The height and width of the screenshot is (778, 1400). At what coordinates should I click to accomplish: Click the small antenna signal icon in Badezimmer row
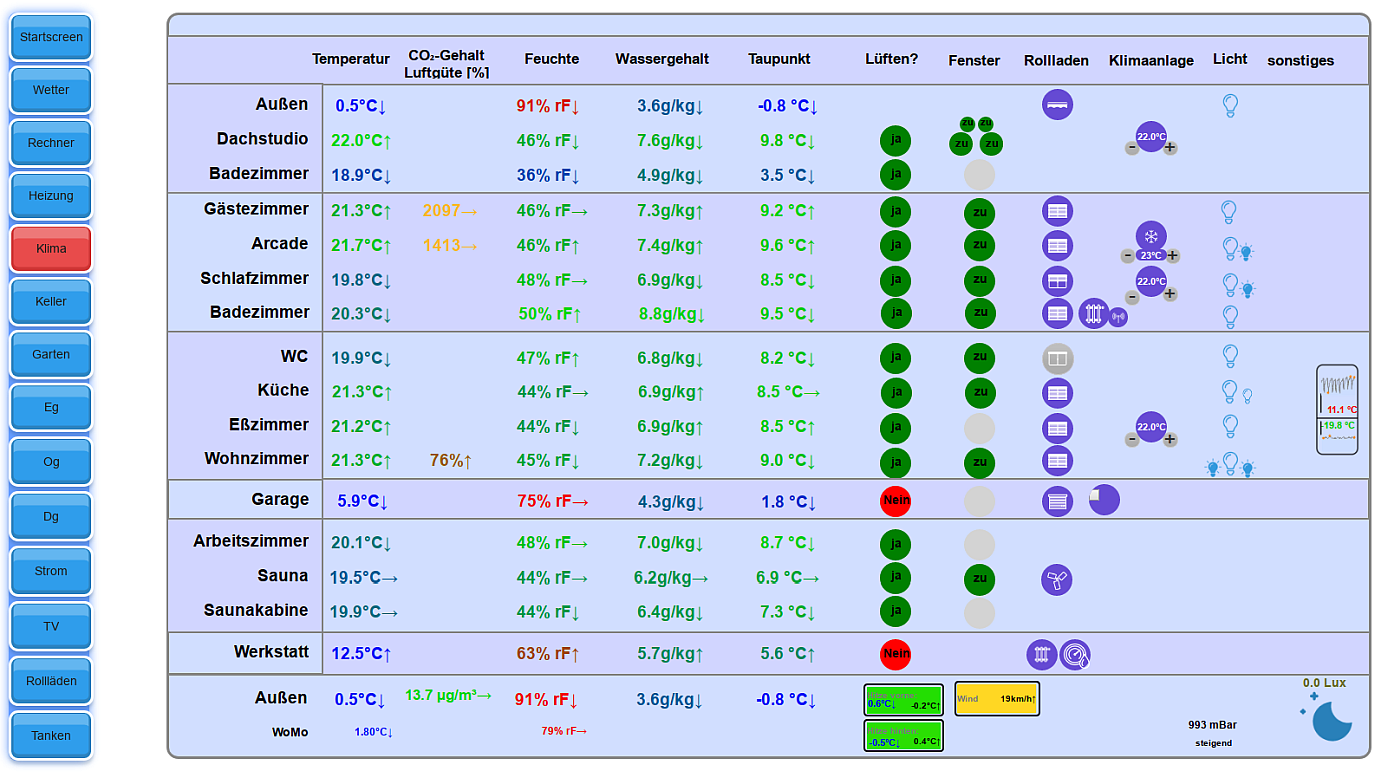1118,318
